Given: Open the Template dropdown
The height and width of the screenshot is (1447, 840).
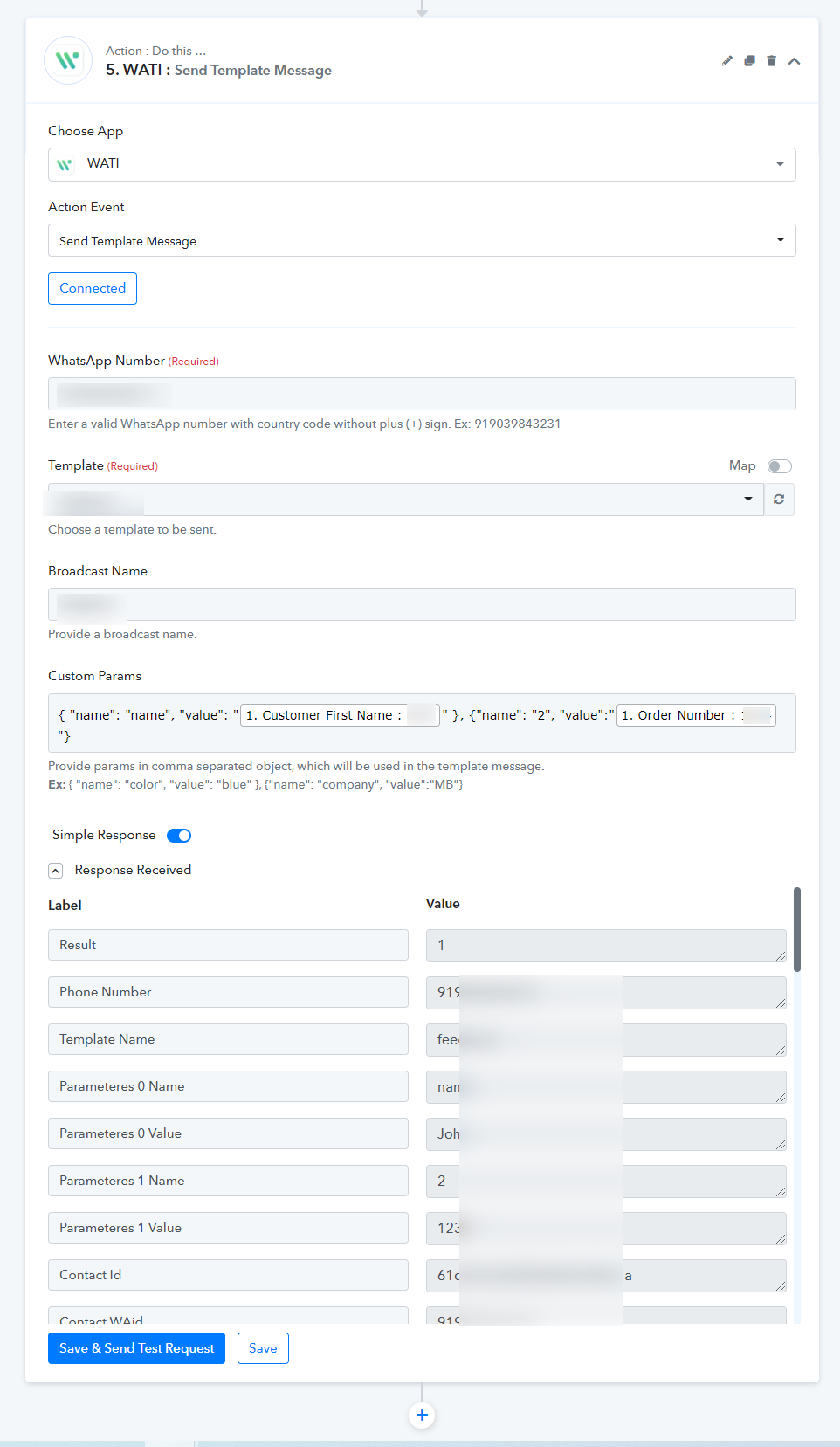Looking at the screenshot, I should pyautogui.click(x=406, y=500).
